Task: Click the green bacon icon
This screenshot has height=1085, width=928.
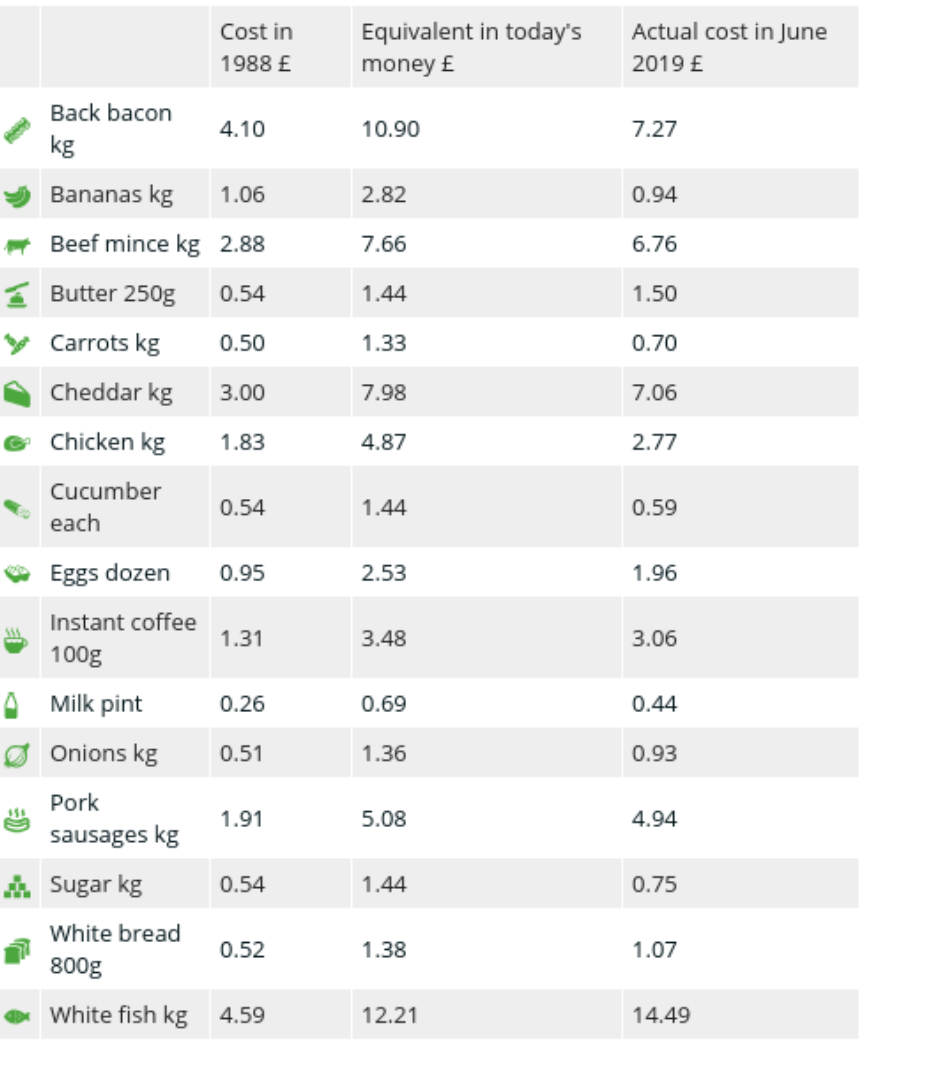Action: (17, 130)
